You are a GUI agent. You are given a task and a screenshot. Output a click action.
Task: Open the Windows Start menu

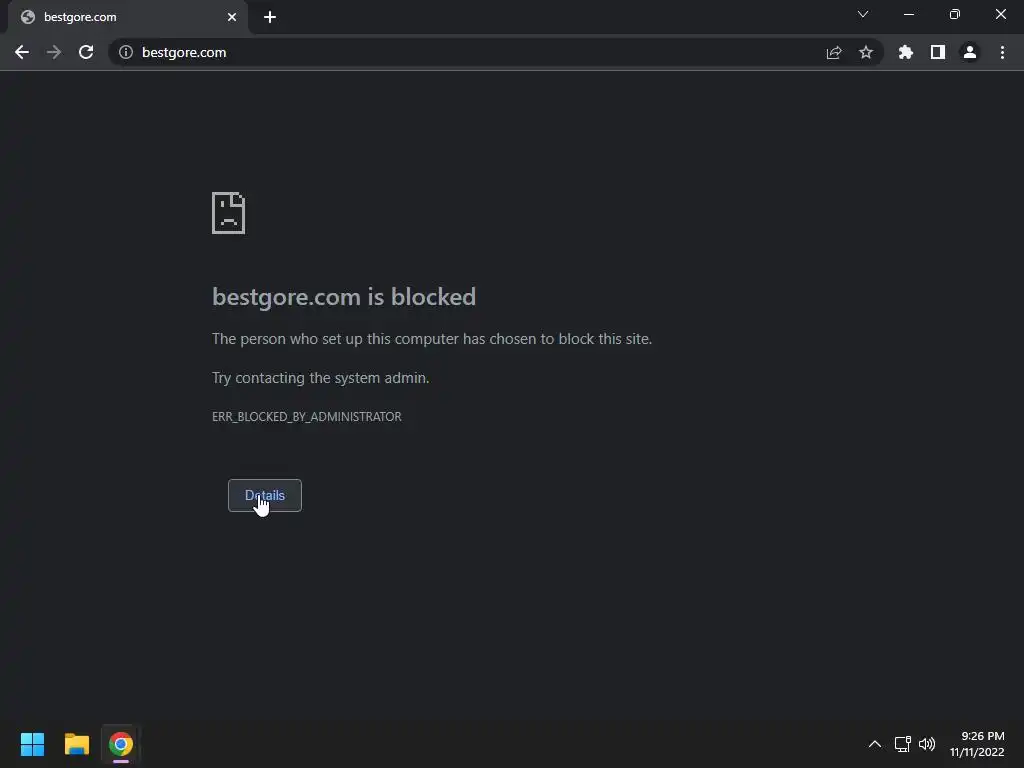coord(32,744)
